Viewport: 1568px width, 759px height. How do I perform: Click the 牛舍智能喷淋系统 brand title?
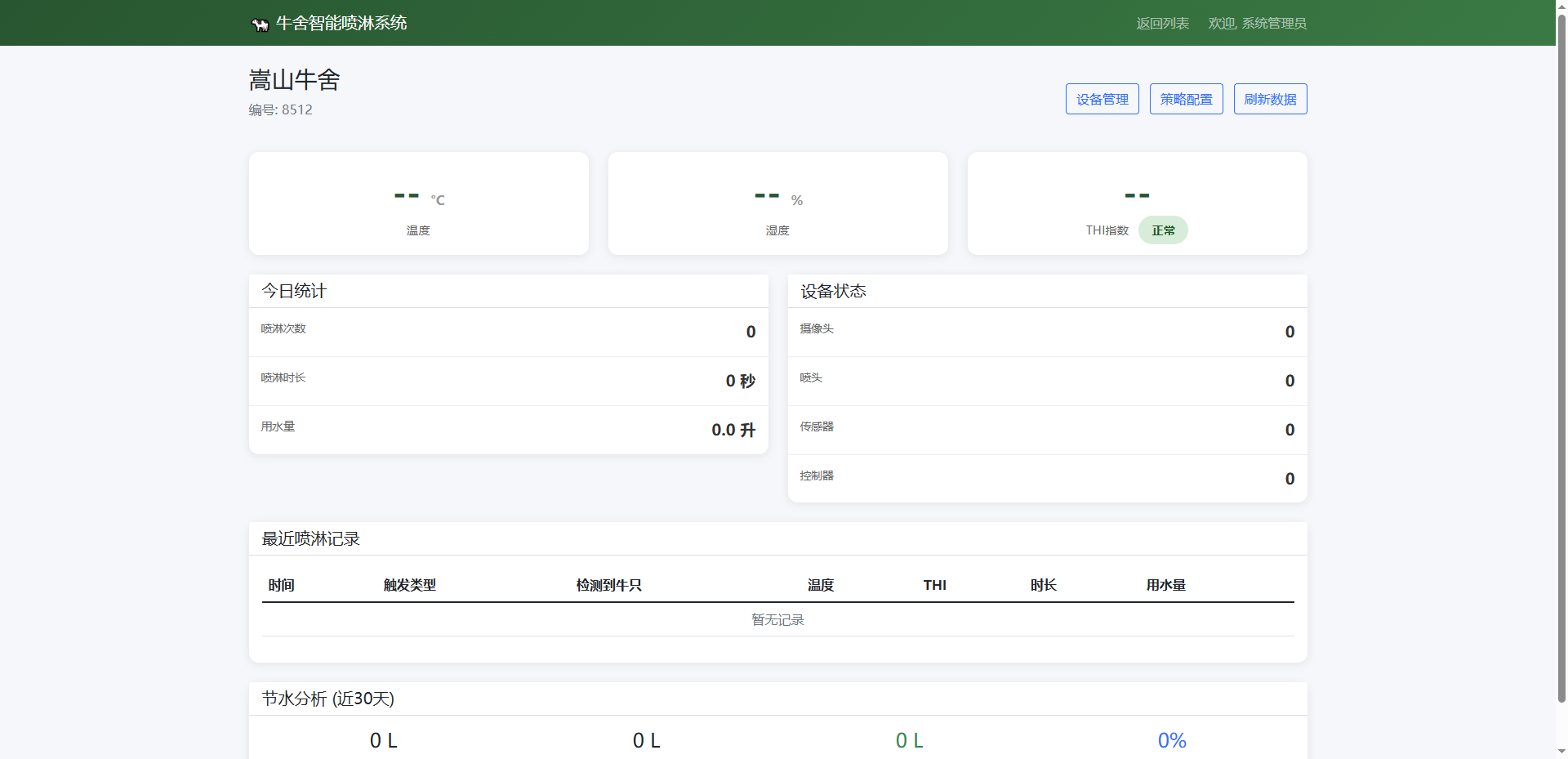tap(341, 23)
